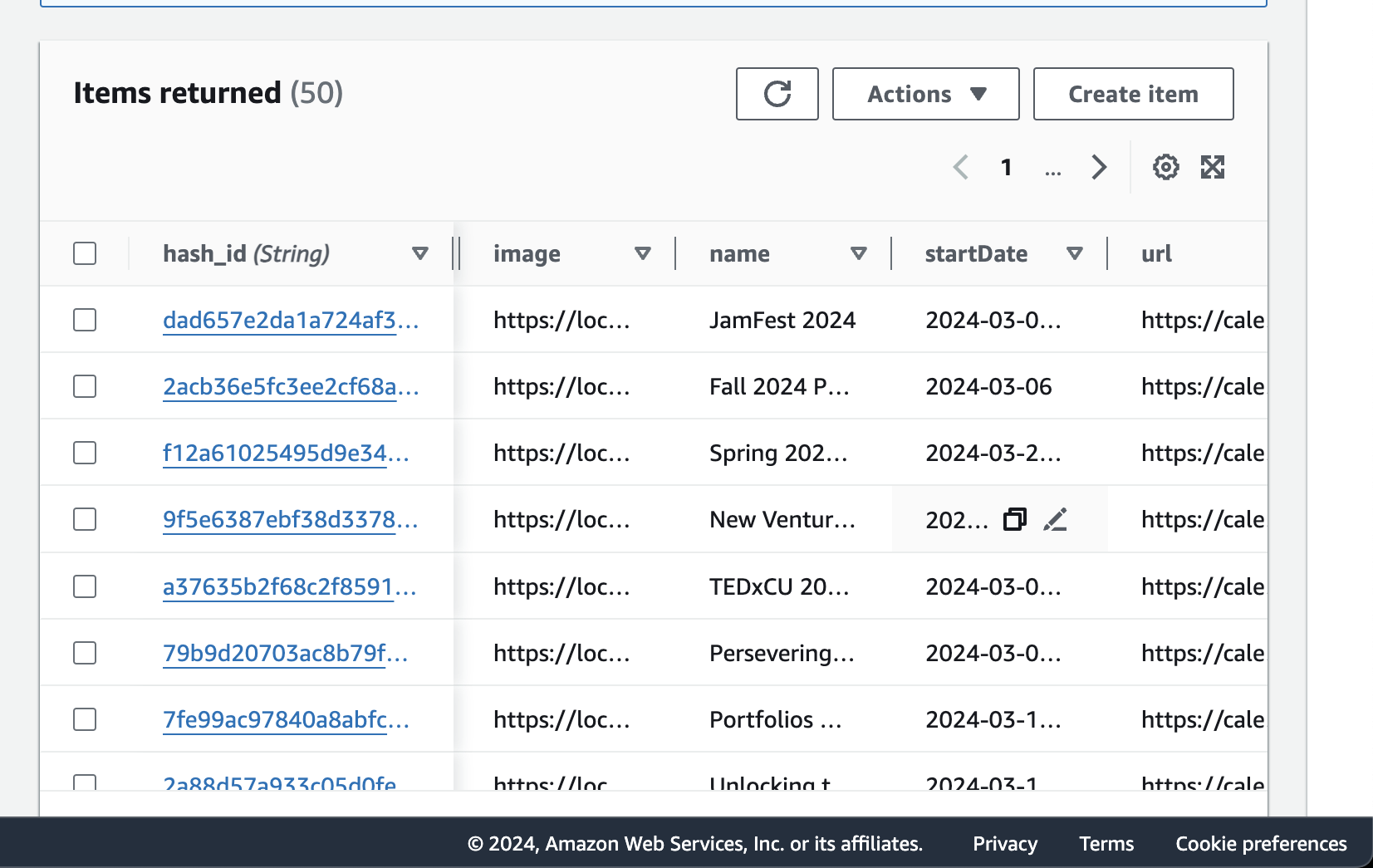1373x868 pixels.
Task: Check the TEDxCU 20... row
Action: [x=85, y=586]
